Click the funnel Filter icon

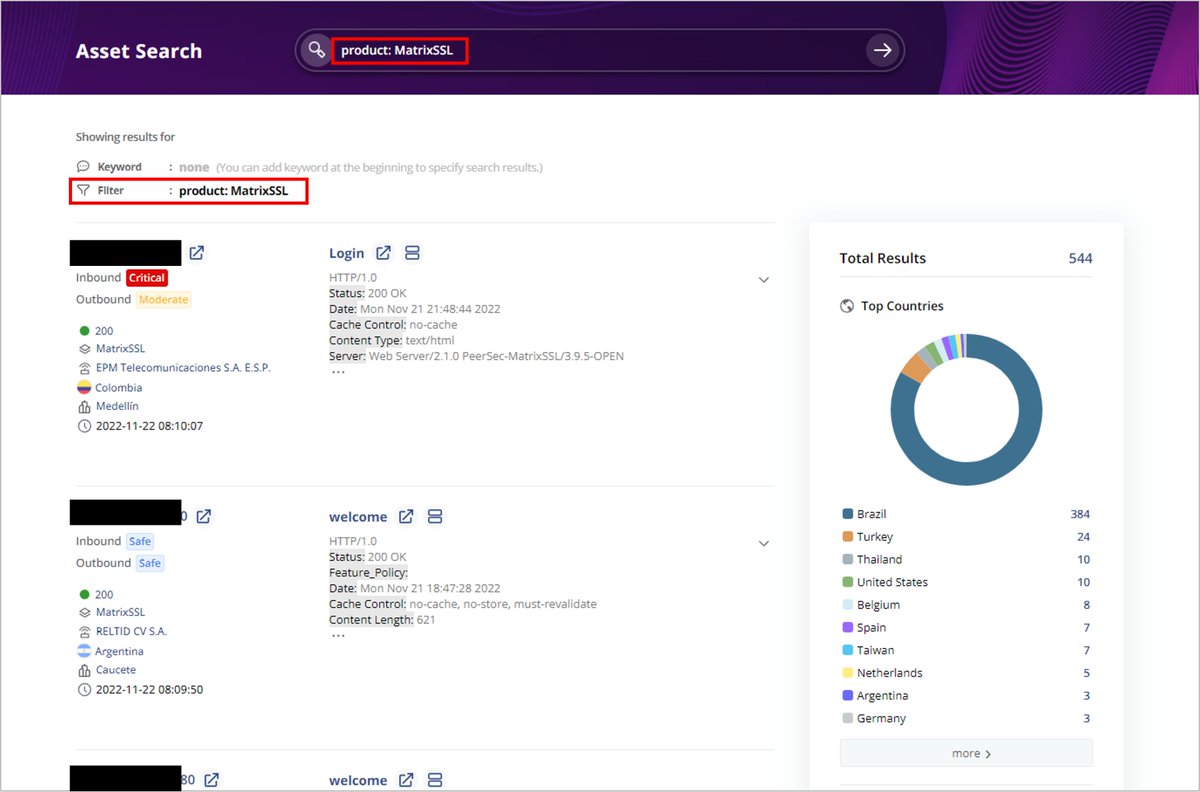pyautogui.click(x=84, y=190)
